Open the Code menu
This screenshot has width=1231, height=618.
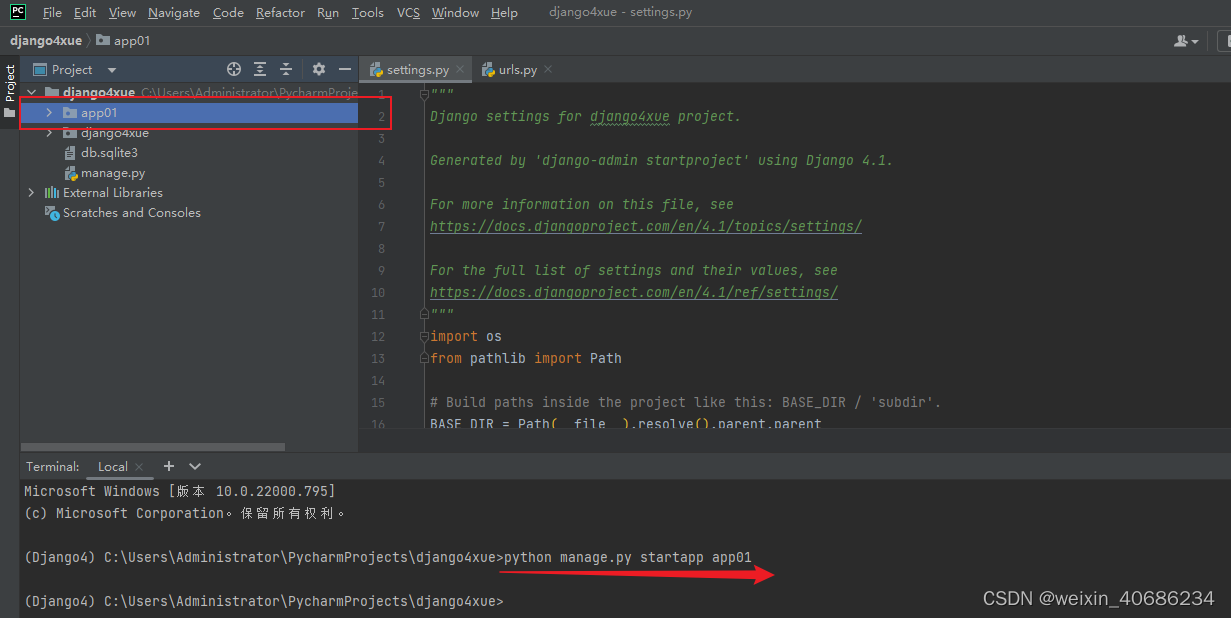(228, 13)
